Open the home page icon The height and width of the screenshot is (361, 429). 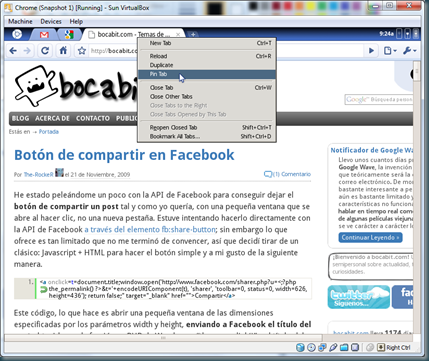point(63,51)
